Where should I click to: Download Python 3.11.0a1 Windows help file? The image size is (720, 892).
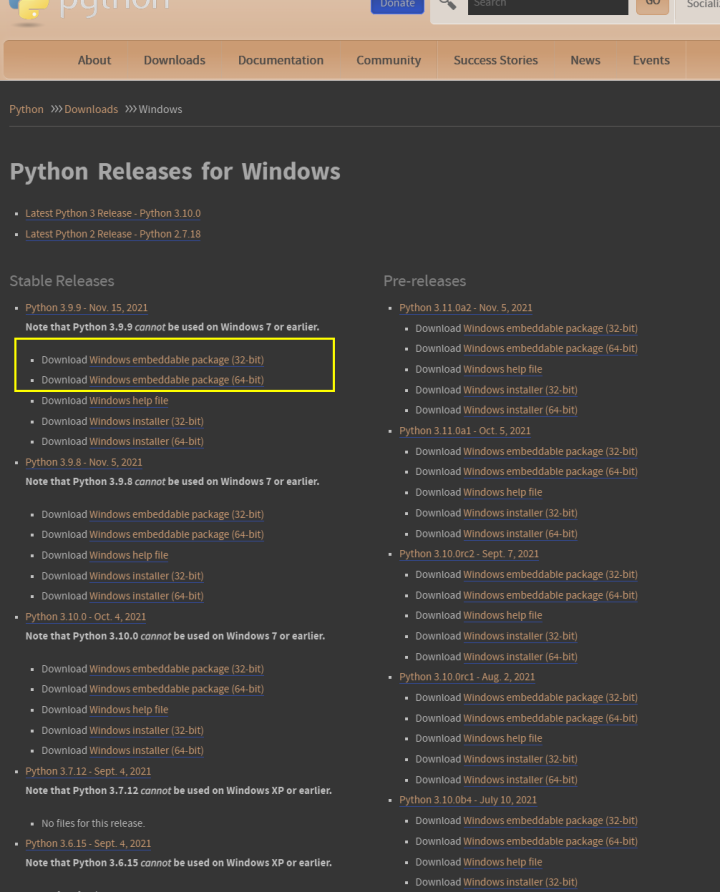[x=502, y=493]
